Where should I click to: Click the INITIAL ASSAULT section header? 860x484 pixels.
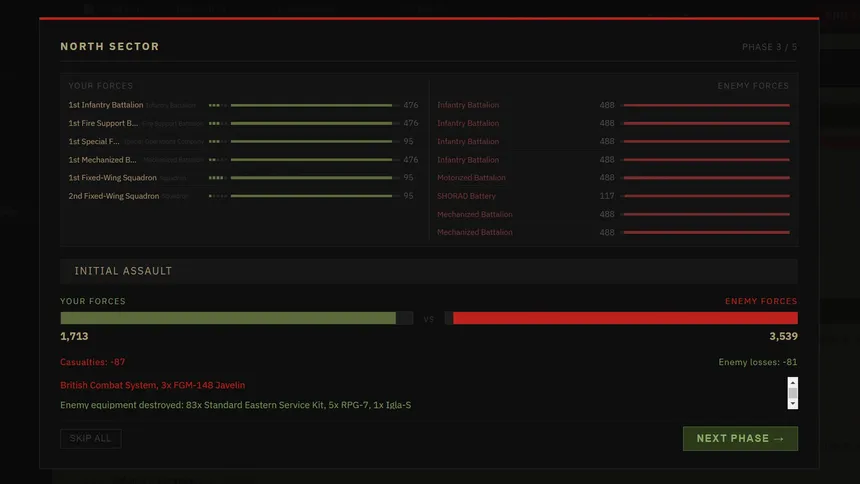(429, 271)
